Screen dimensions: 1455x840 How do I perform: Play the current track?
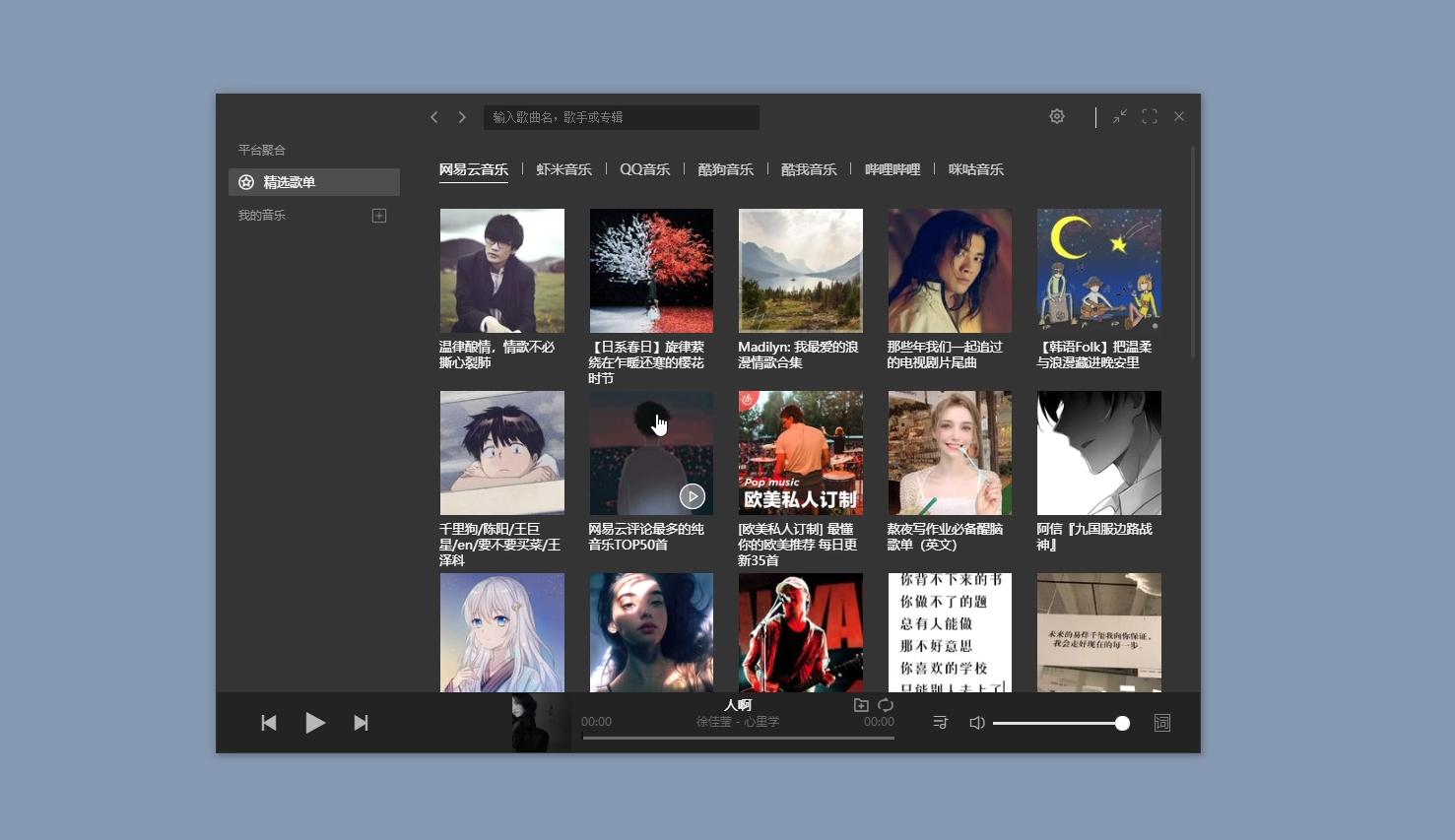(x=314, y=723)
